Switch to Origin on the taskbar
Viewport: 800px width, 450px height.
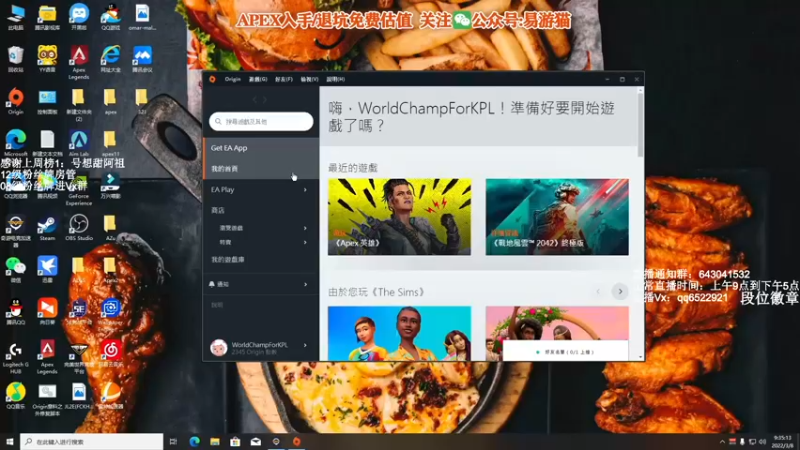(x=296, y=442)
